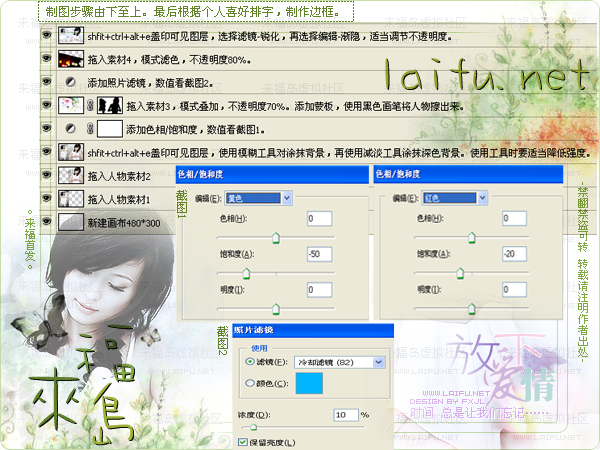Click the blue photo filter color swatch

309,383
